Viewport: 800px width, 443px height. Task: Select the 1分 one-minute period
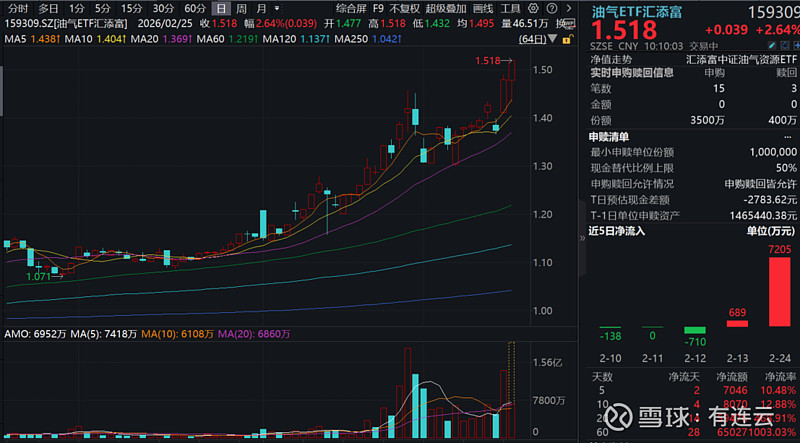point(77,8)
